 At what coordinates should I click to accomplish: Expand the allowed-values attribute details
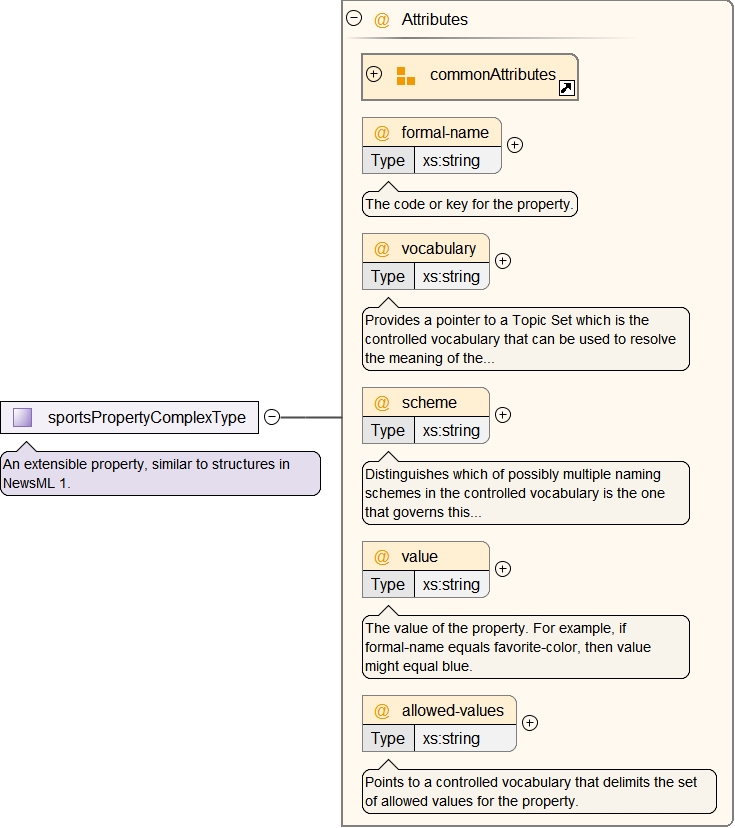[x=530, y=722]
